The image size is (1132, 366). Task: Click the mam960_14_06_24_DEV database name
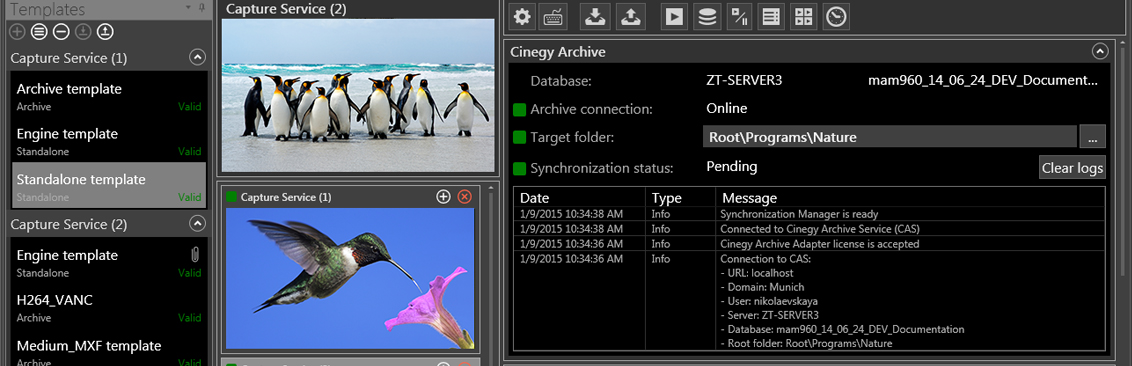tap(983, 80)
